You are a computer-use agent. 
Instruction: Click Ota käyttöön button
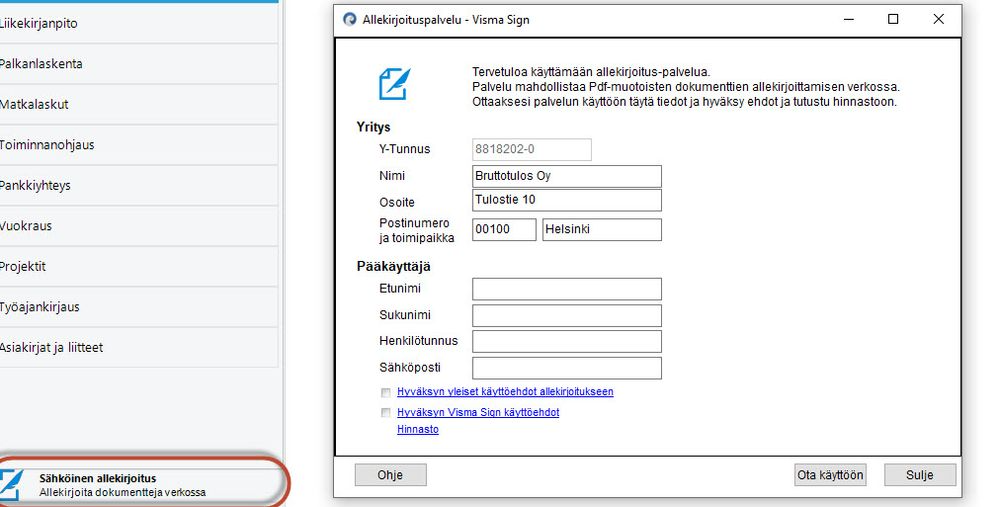pyautogui.click(x=830, y=475)
